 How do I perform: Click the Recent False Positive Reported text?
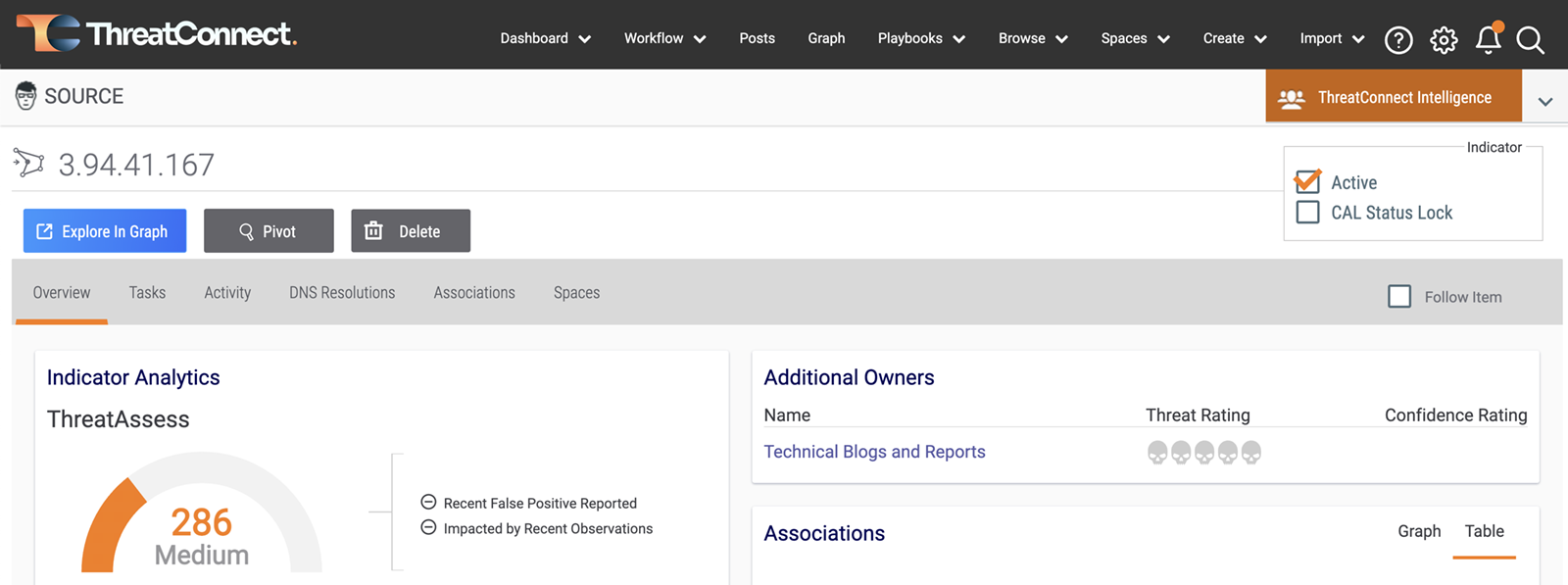[x=540, y=503]
